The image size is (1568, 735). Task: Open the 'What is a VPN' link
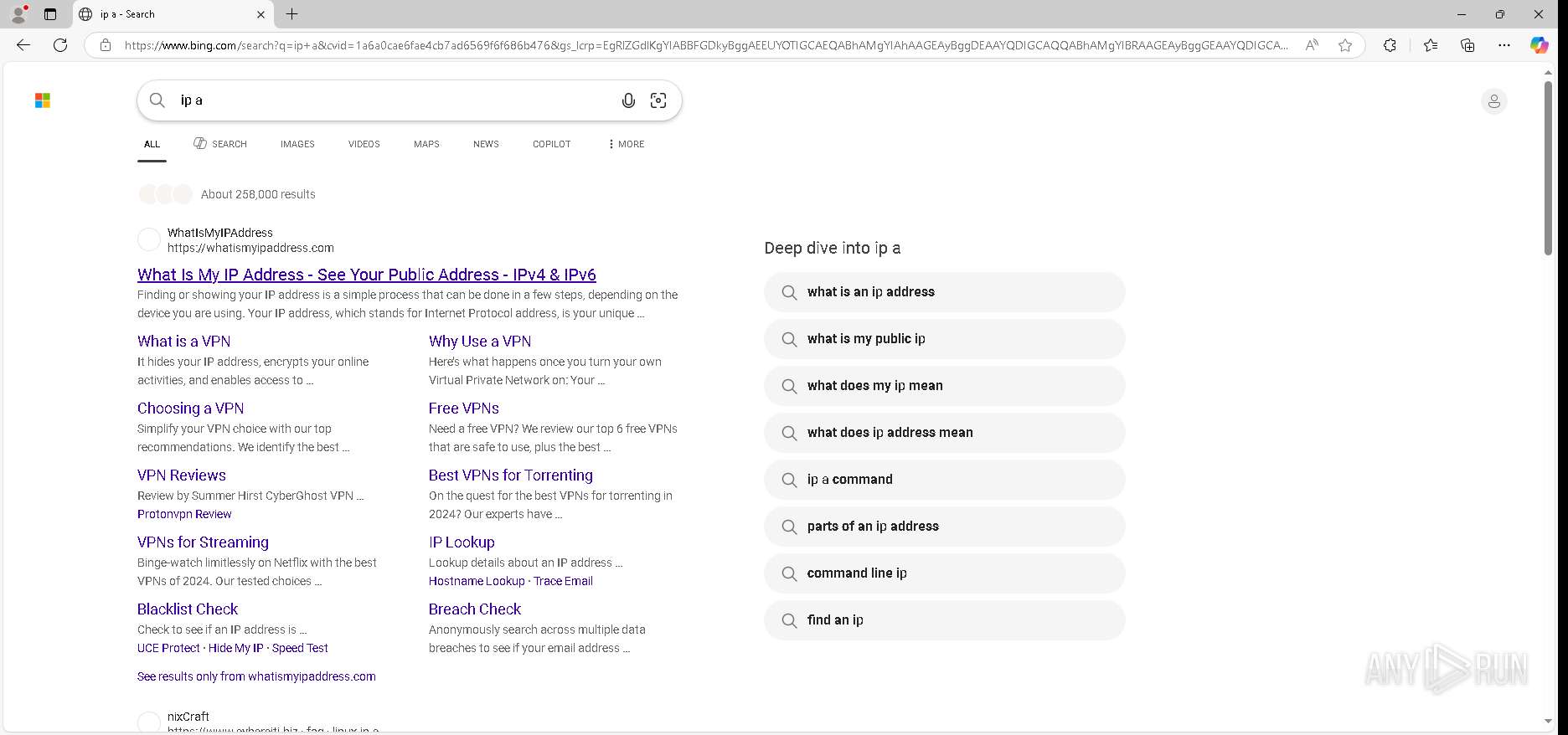(x=184, y=342)
